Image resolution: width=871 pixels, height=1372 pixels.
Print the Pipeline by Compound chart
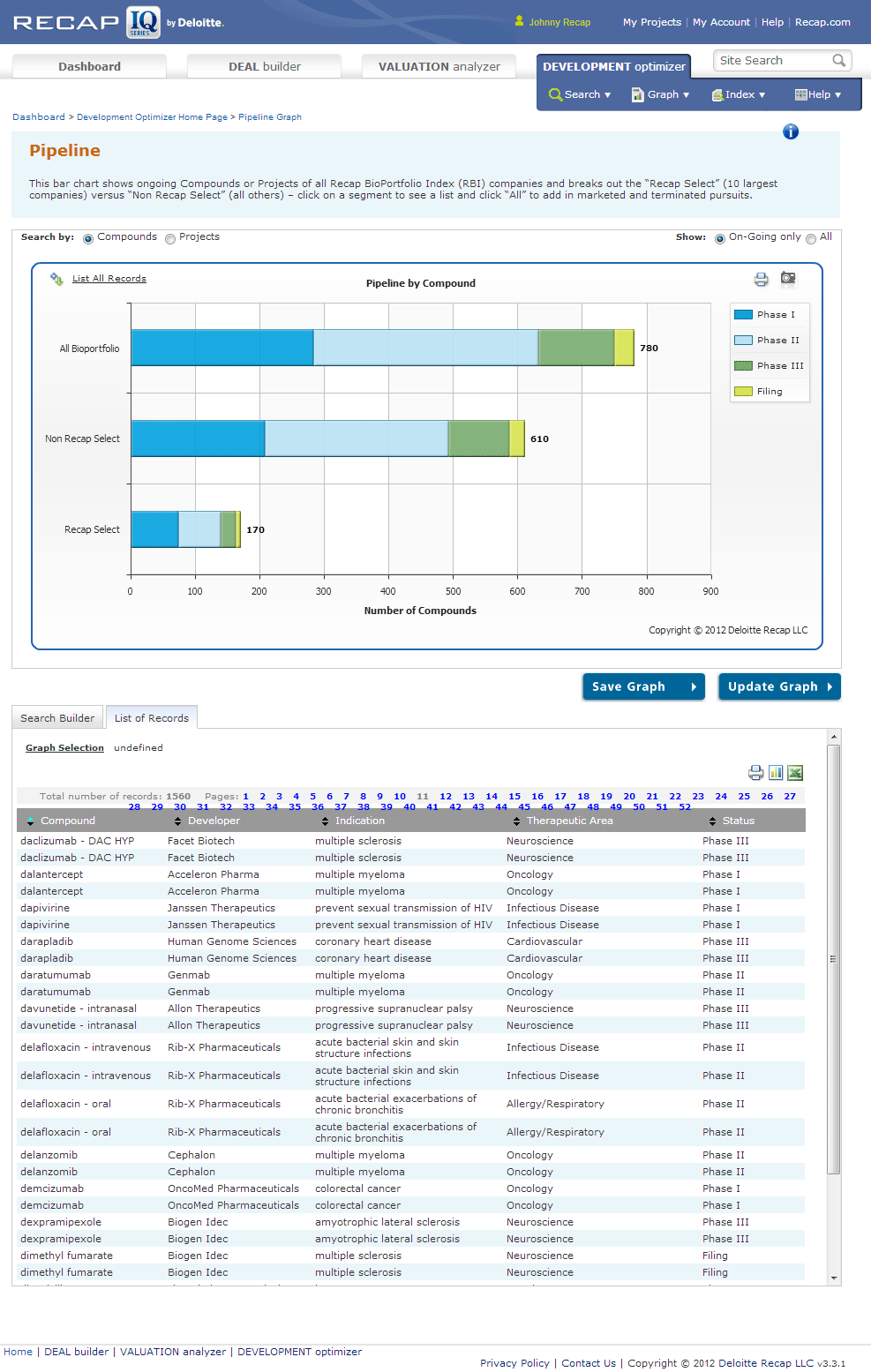[x=761, y=280]
